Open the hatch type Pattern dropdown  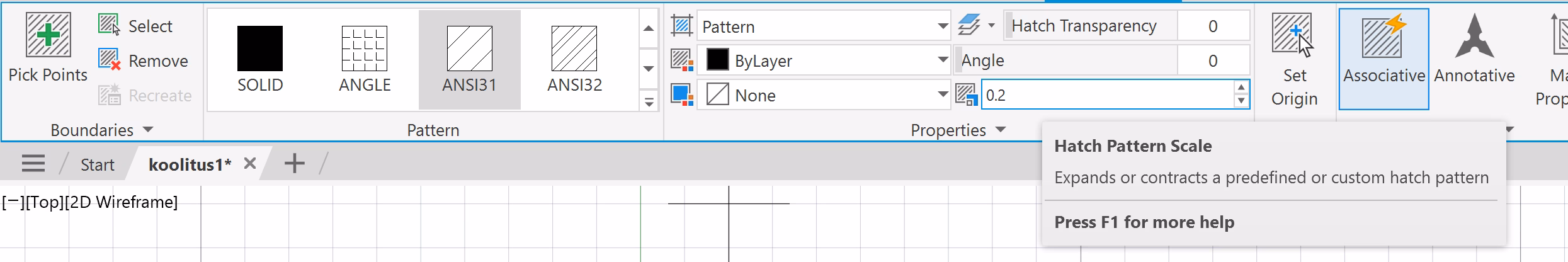click(942, 26)
